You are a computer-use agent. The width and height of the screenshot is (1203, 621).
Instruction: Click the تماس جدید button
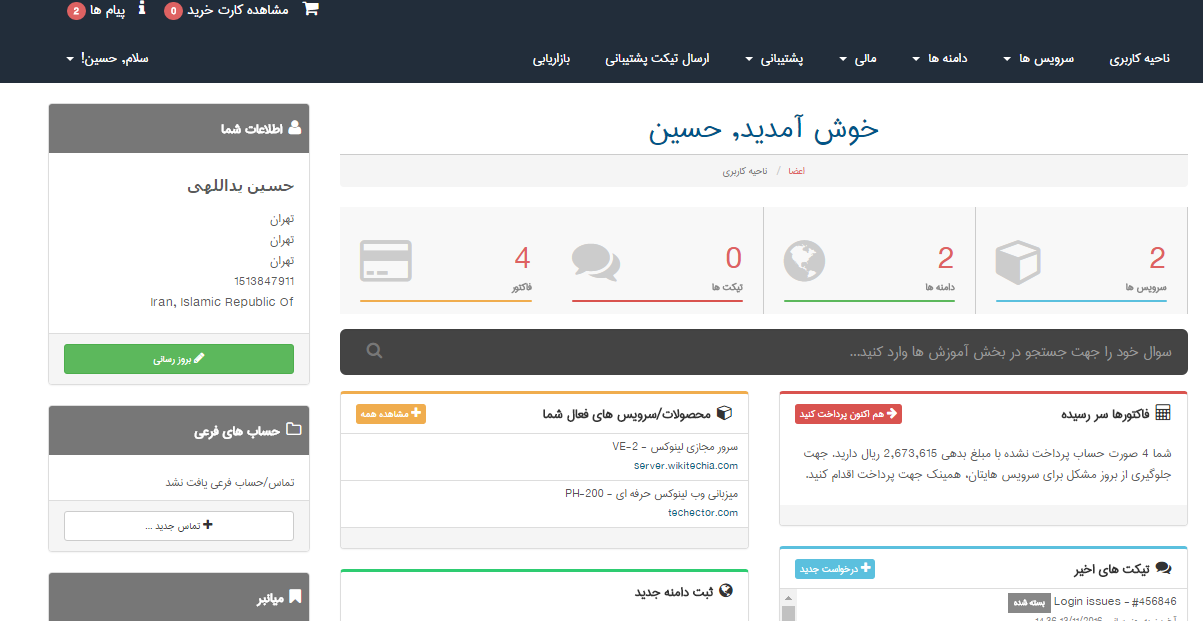pyautogui.click(x=179, y=526)
